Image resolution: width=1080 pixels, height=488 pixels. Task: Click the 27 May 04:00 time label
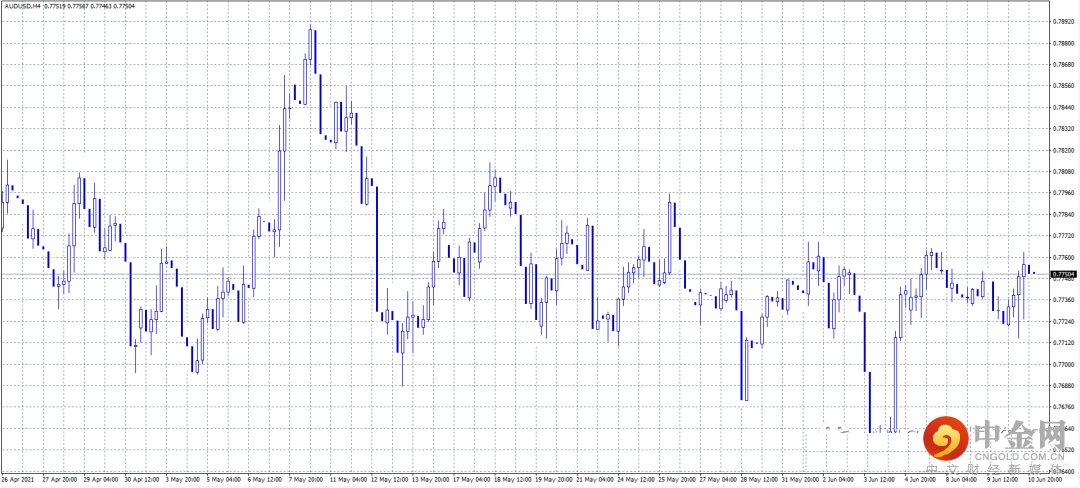click(718, 479)
